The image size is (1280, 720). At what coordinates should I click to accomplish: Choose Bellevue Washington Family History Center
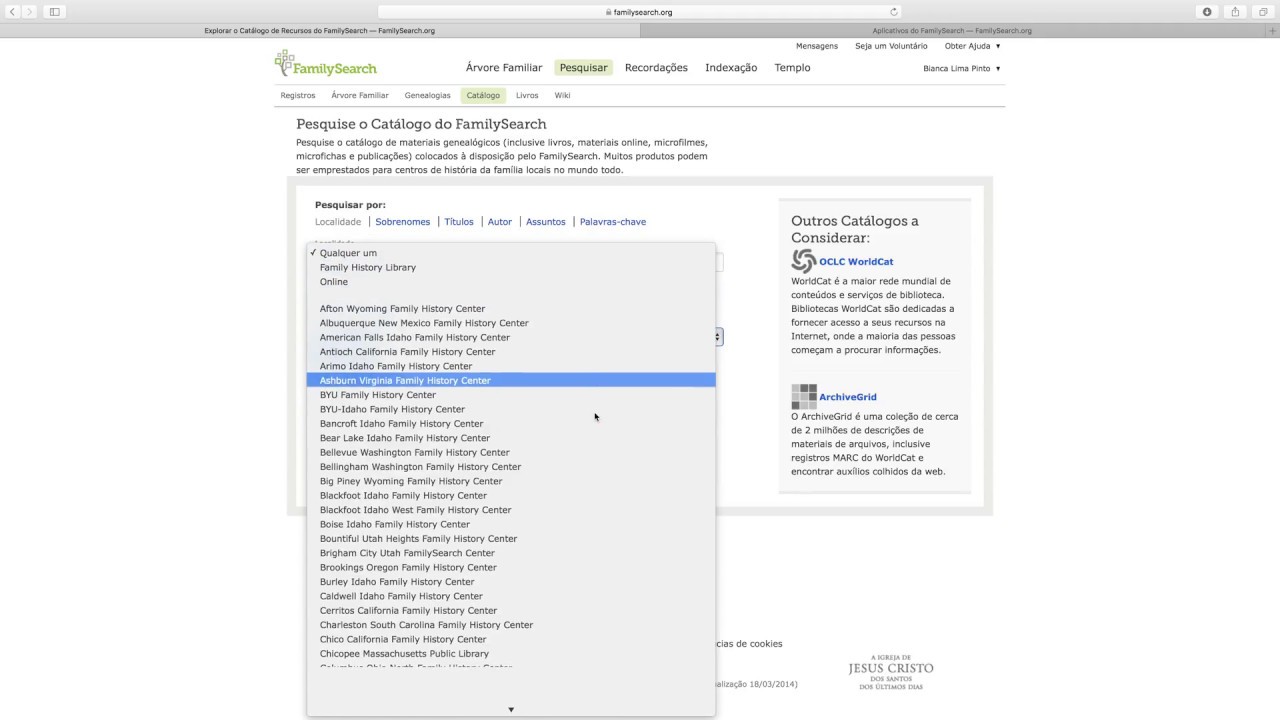(x=511, y=452)
